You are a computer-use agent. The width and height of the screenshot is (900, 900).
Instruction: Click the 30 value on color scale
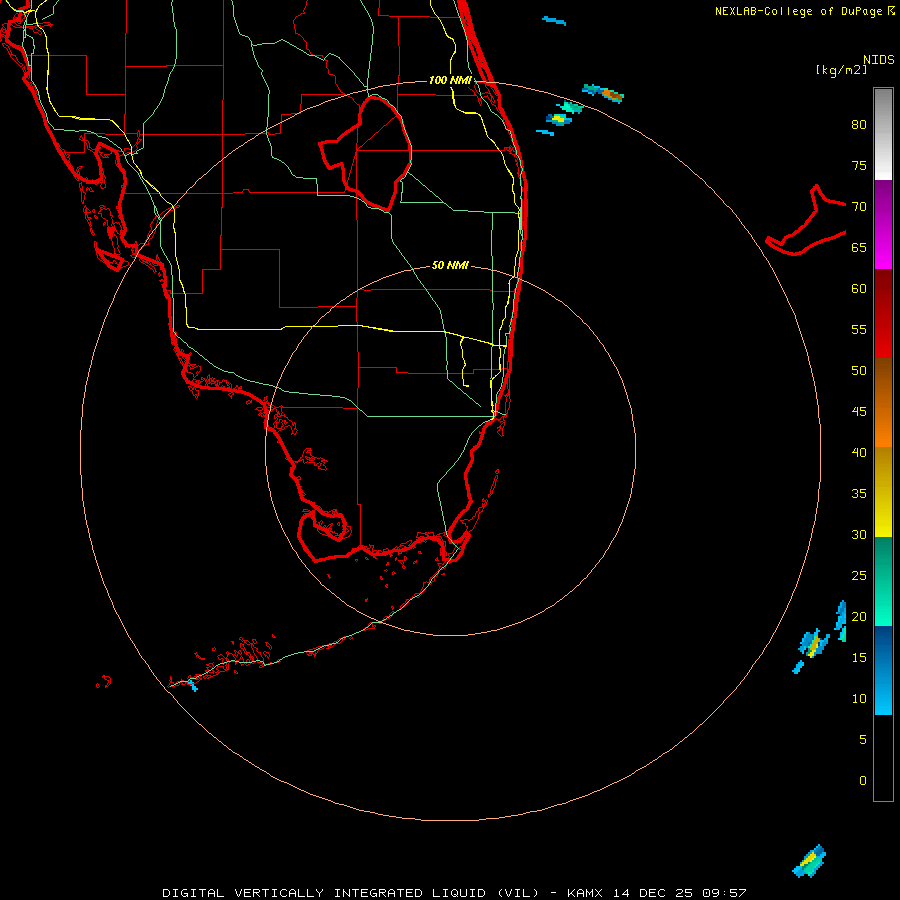click(x=859, y=534)
